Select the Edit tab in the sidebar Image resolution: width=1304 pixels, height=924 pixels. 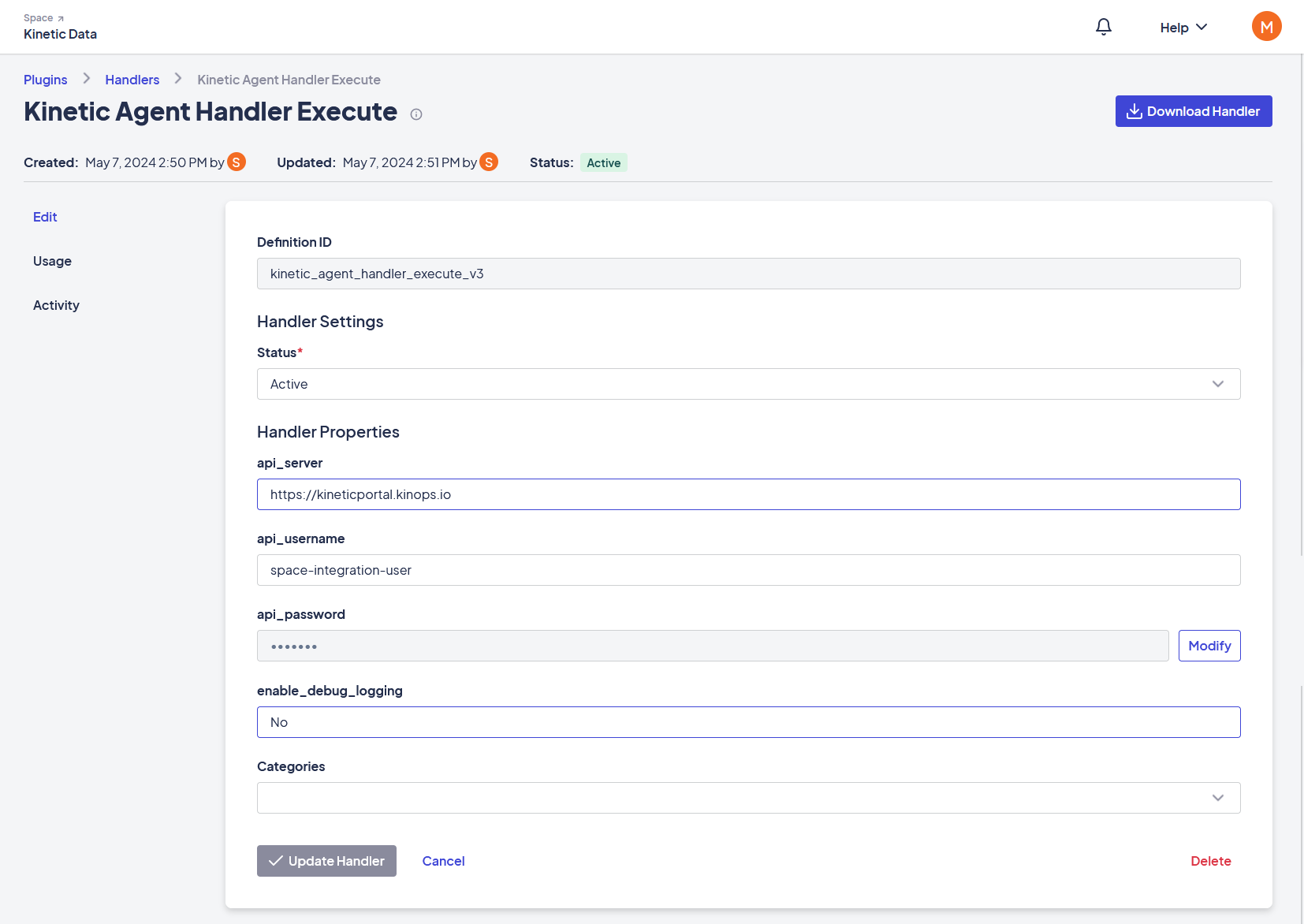pos(45,217)
